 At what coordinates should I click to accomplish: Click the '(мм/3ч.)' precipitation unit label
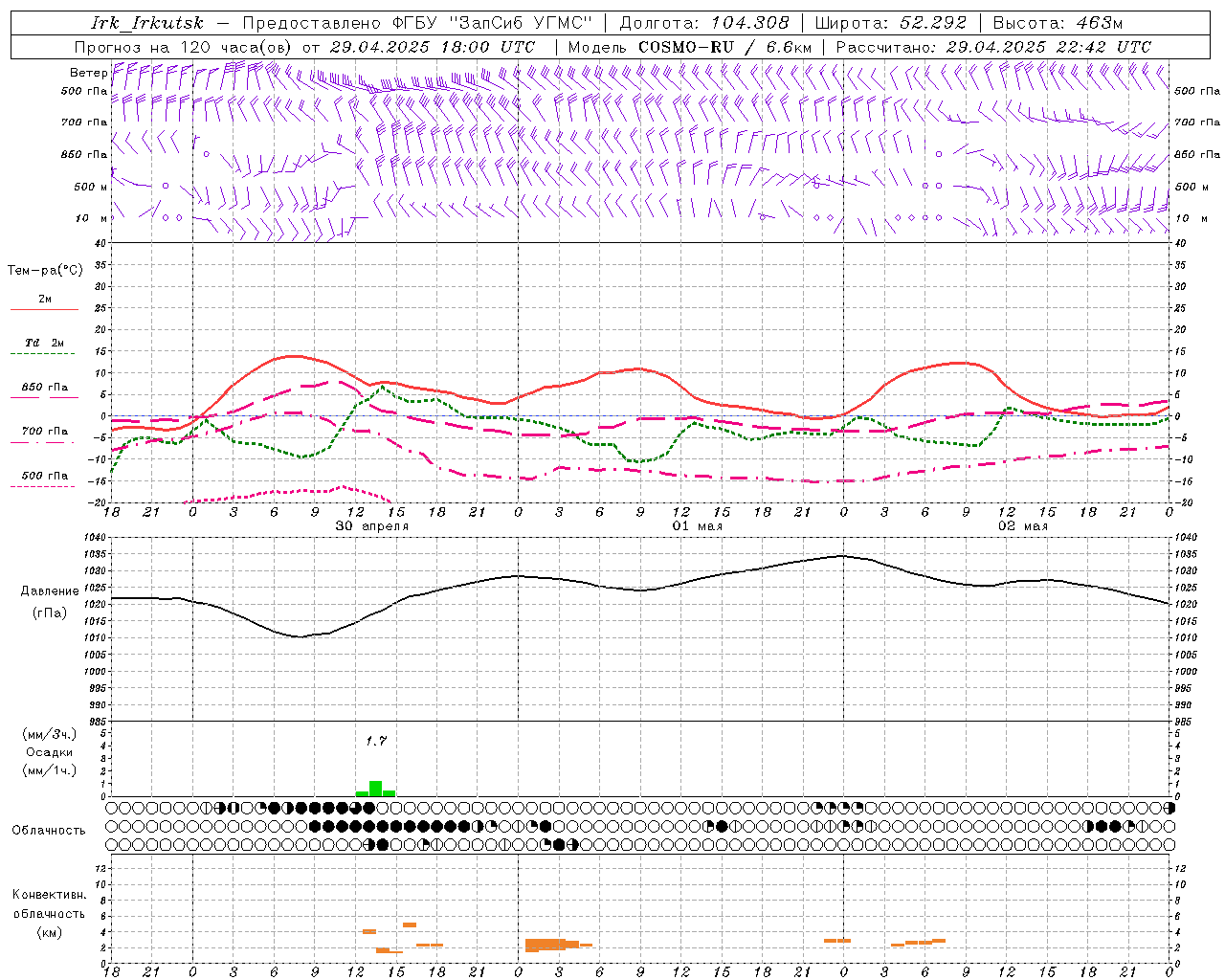tap(49, 735)
